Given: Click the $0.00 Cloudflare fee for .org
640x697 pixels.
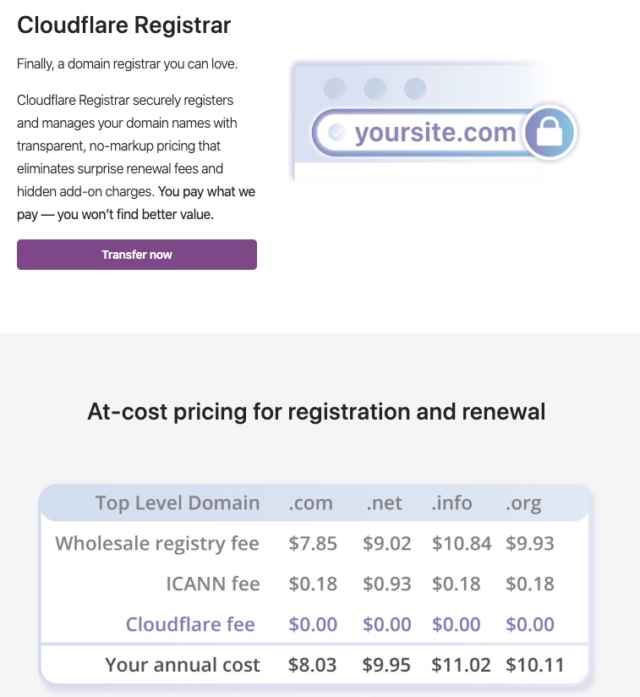Looking at the screenshot, I should 530,624.
